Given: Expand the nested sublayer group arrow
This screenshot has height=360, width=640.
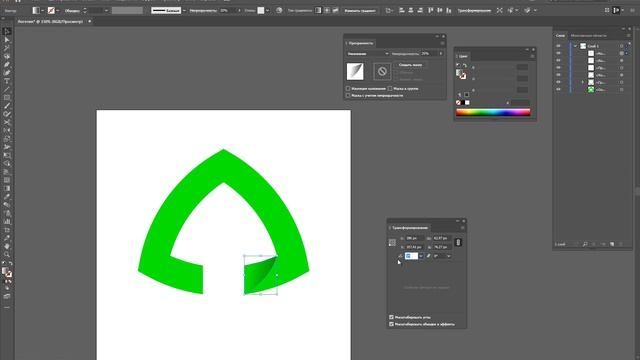Looking at the screenshot, I should click(583, 82).
